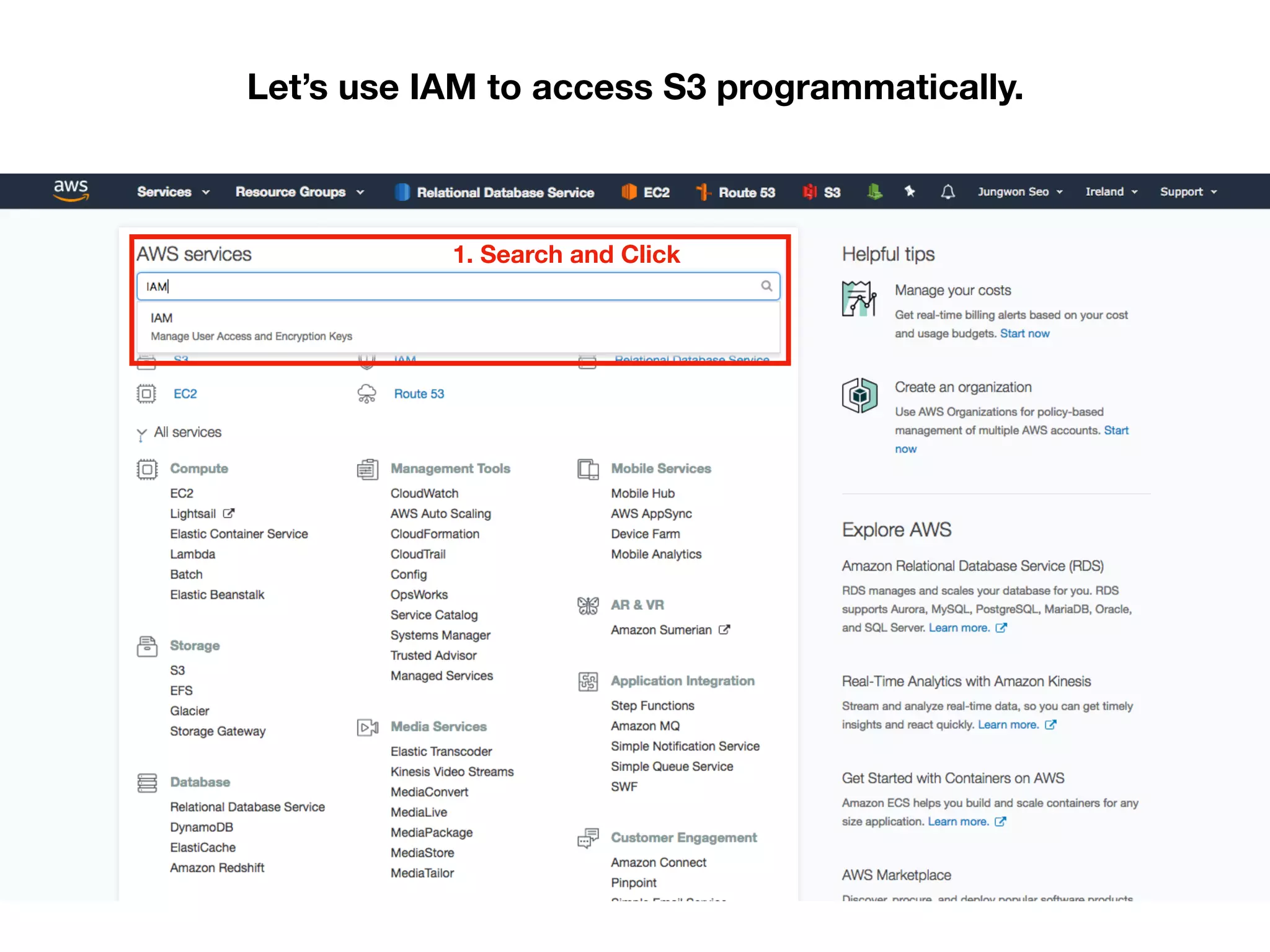1270x952 pixels.
Task: Click the Media Services category icon
Action: (x=368, y=727)
